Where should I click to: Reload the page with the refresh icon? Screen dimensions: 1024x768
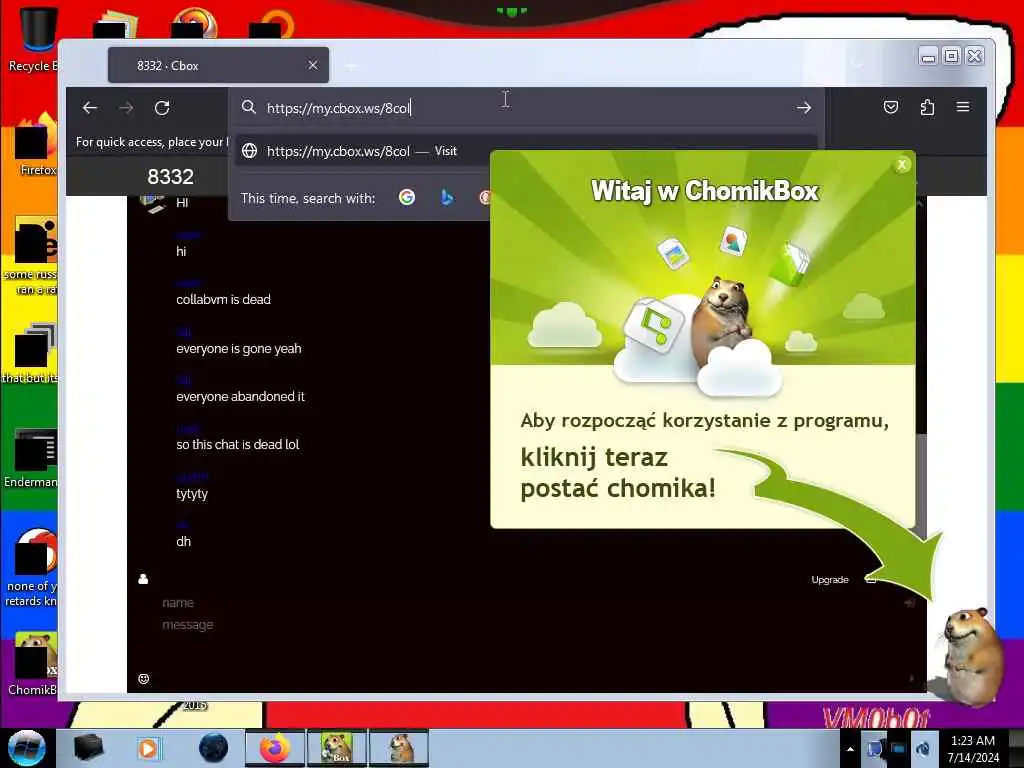point(162,108)
